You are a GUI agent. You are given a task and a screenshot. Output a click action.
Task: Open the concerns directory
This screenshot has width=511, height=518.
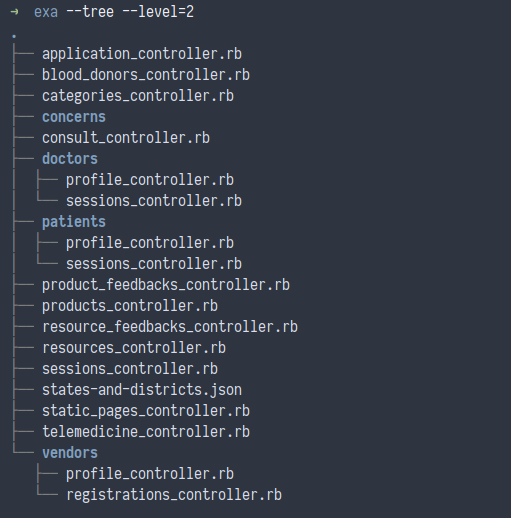point(74,117)
